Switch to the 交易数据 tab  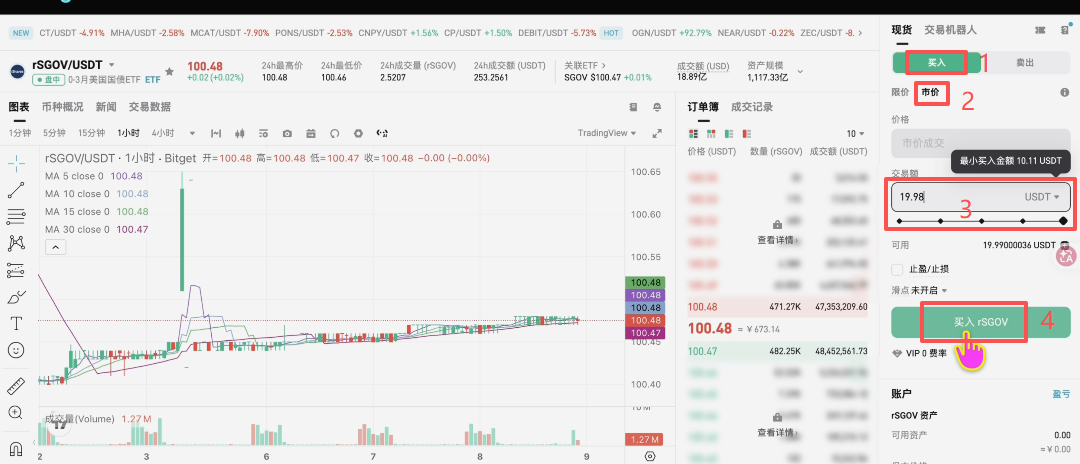coord(149,107)
